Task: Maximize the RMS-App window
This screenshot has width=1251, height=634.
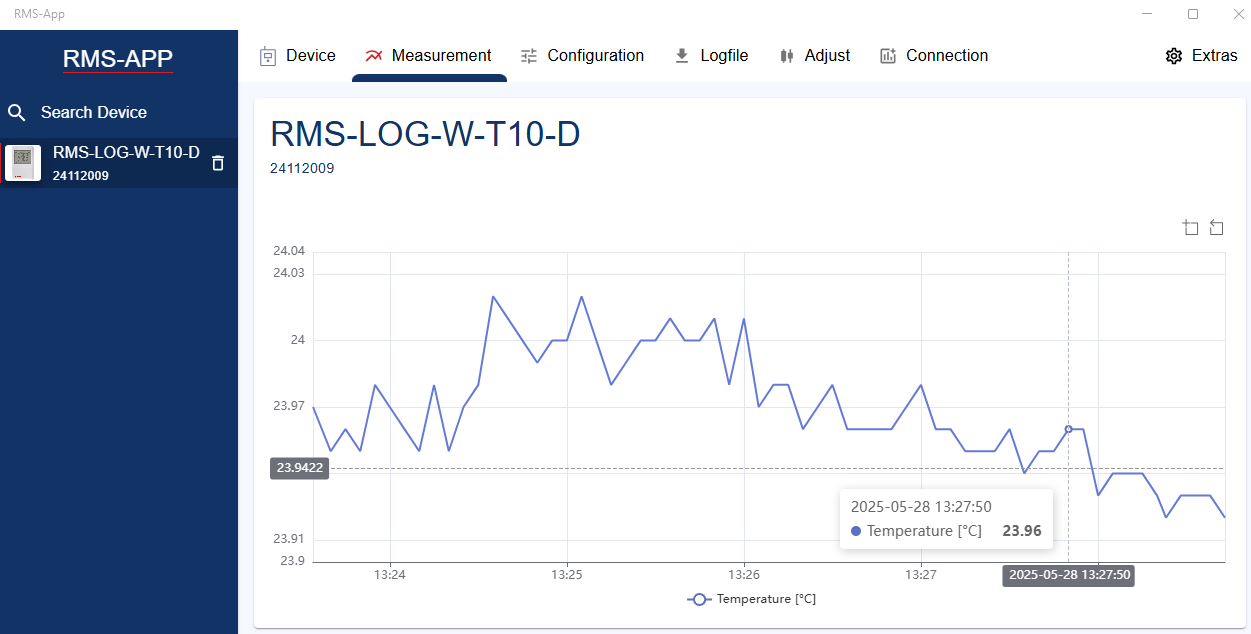Action: [x=1192, y=14]
